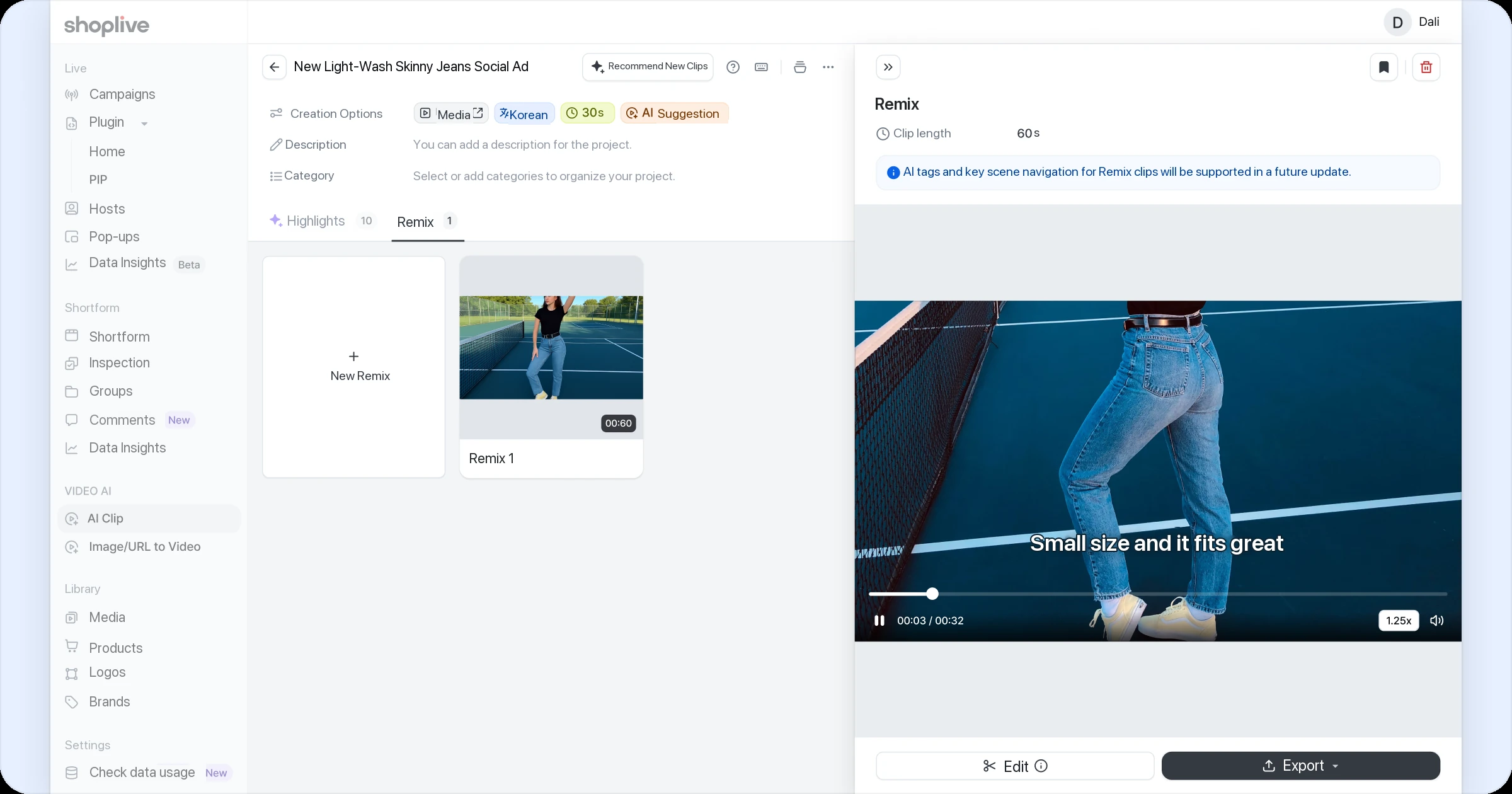1512x794 pixels.
Task: Open Pop-ups in the sidebar
Action: (114, 237)
